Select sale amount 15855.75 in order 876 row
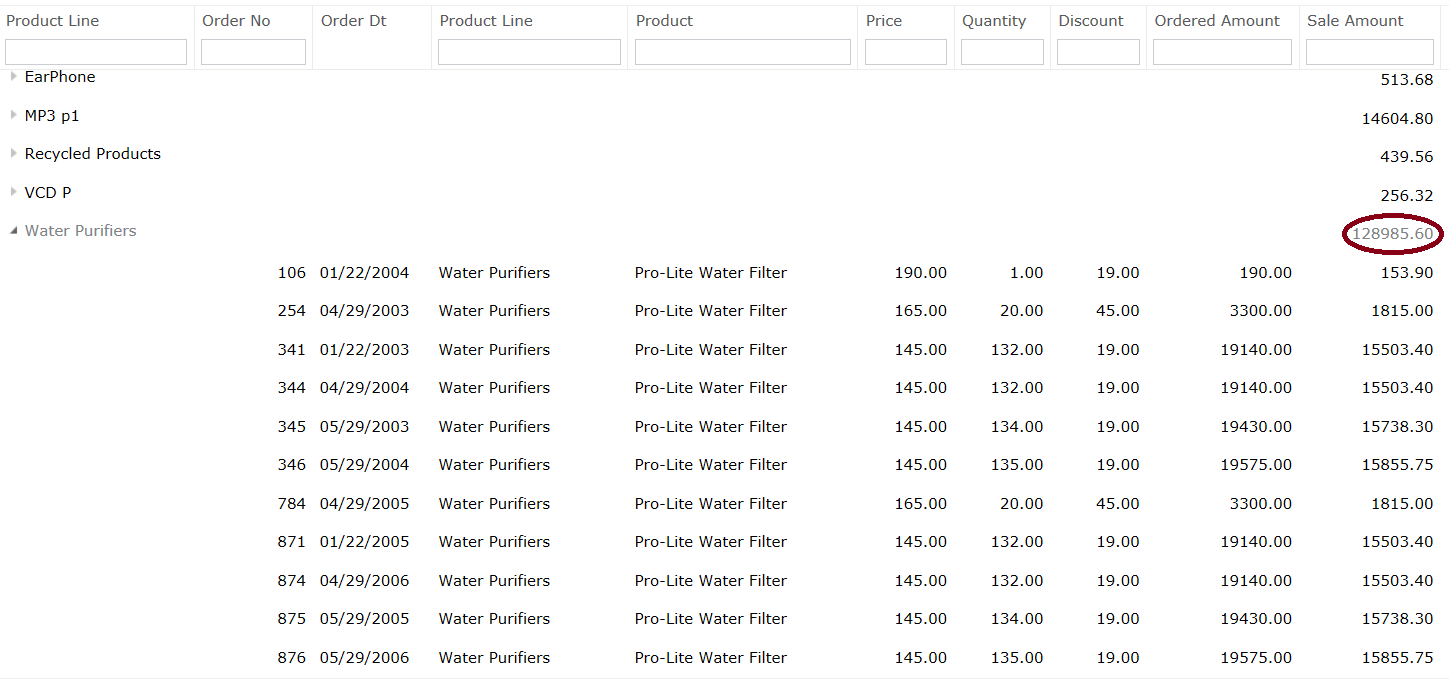The width and height of the screenshot is (1449, 680). pos(1398,658)
